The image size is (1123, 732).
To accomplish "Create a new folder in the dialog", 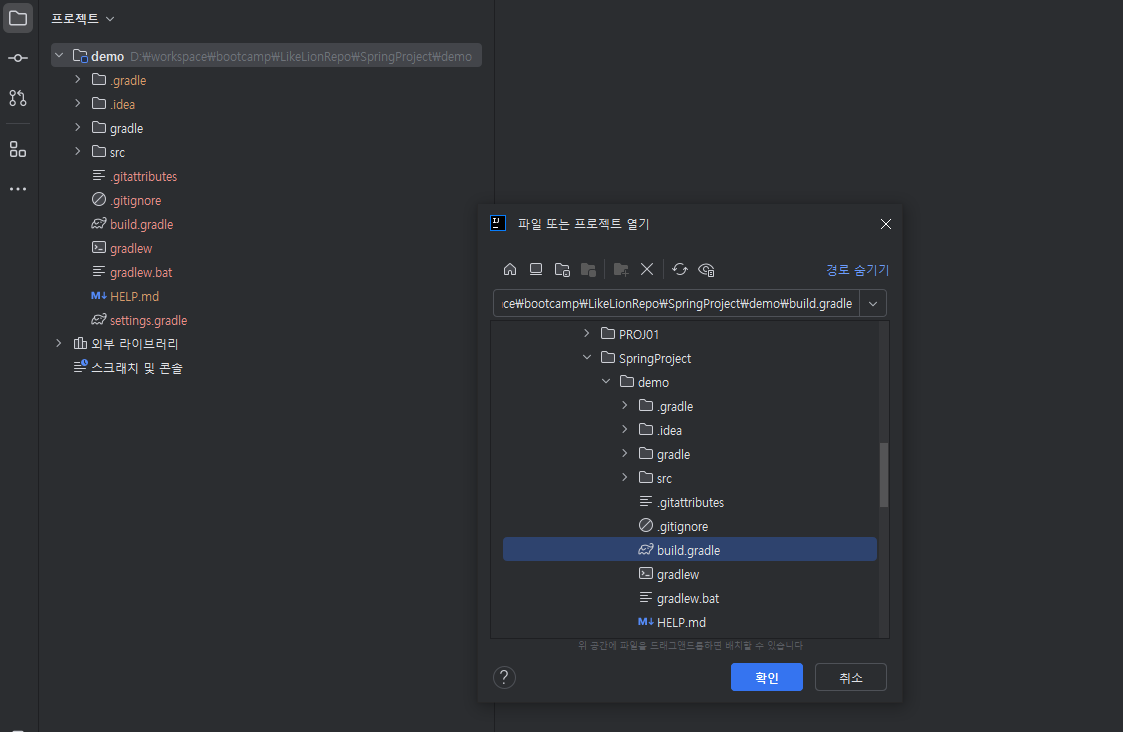I will (x=621, y=269).
